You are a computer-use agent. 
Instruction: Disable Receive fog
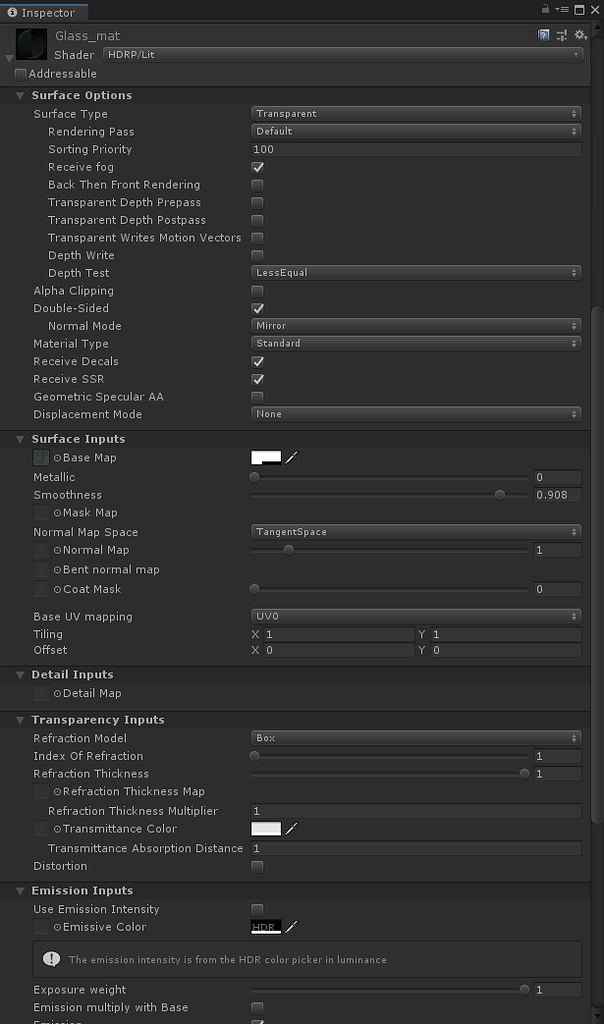(x=257, y=167)
